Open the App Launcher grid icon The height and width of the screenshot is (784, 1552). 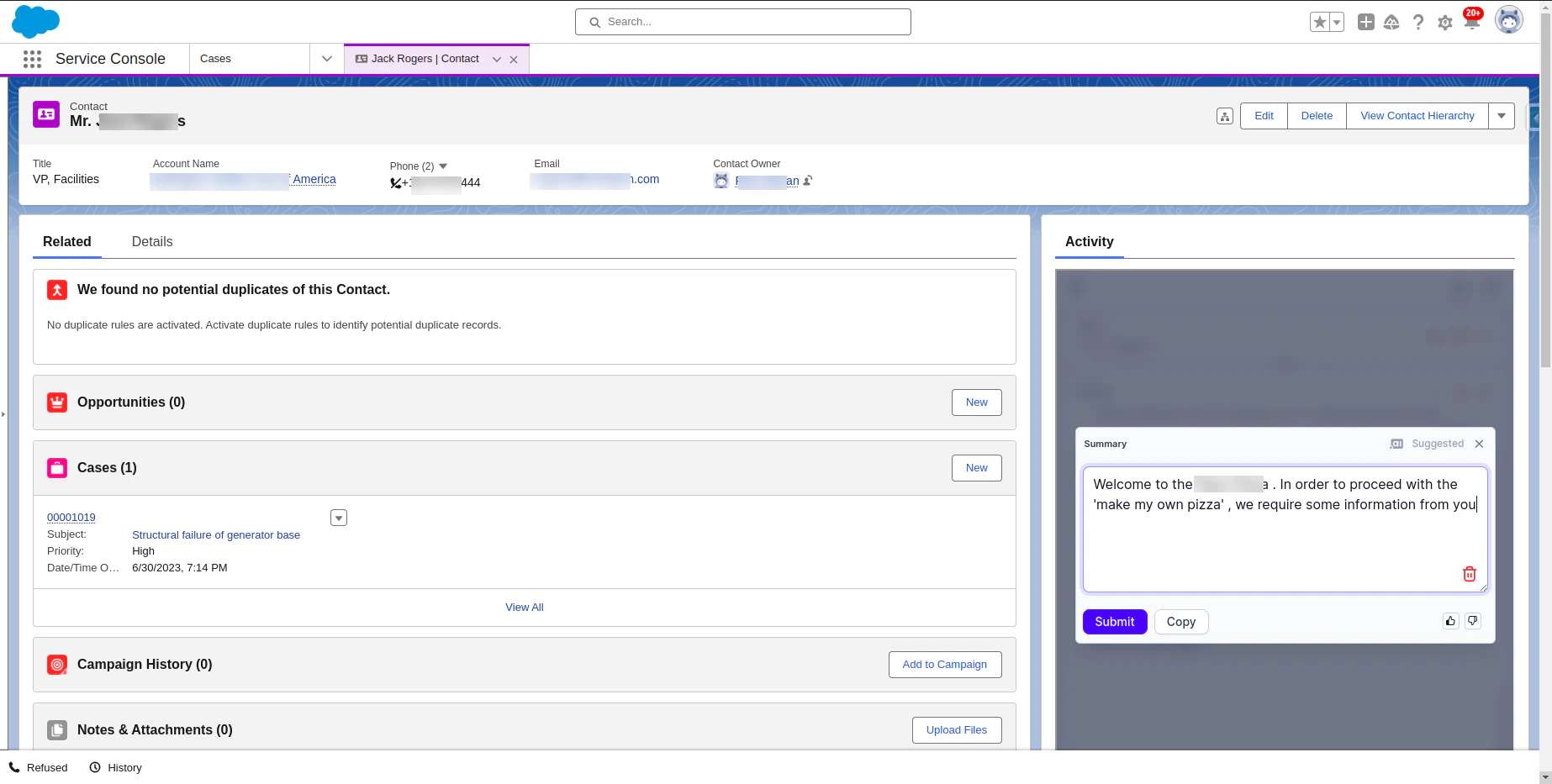click(x=32, y=59)
